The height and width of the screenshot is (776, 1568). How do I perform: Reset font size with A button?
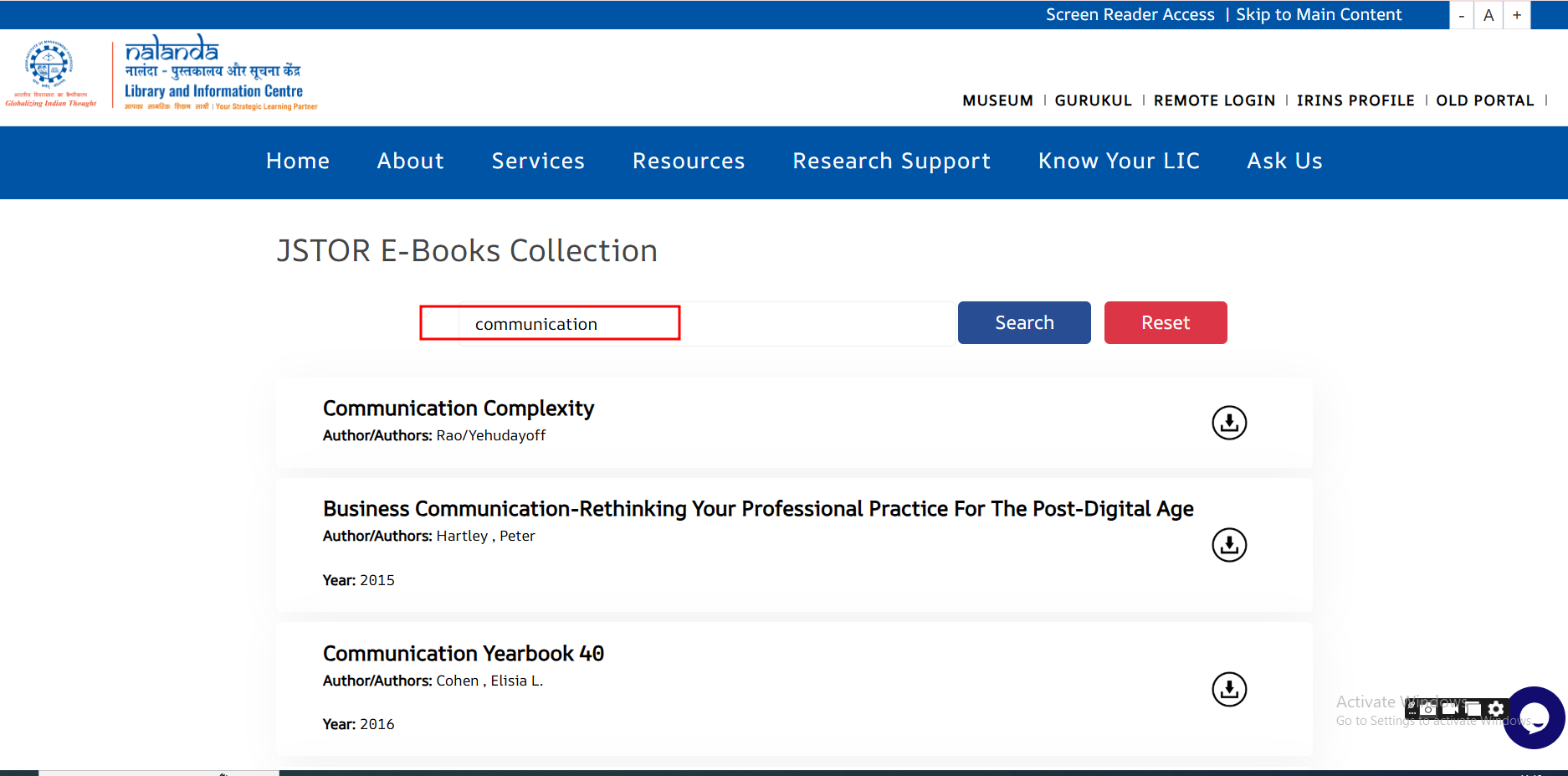[x=1489, y=15]
